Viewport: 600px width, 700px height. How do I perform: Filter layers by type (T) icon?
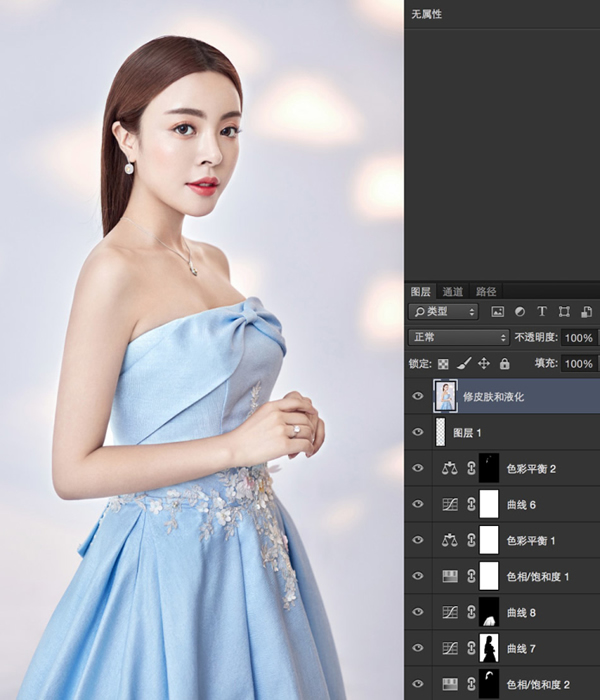tap(542, 312)
